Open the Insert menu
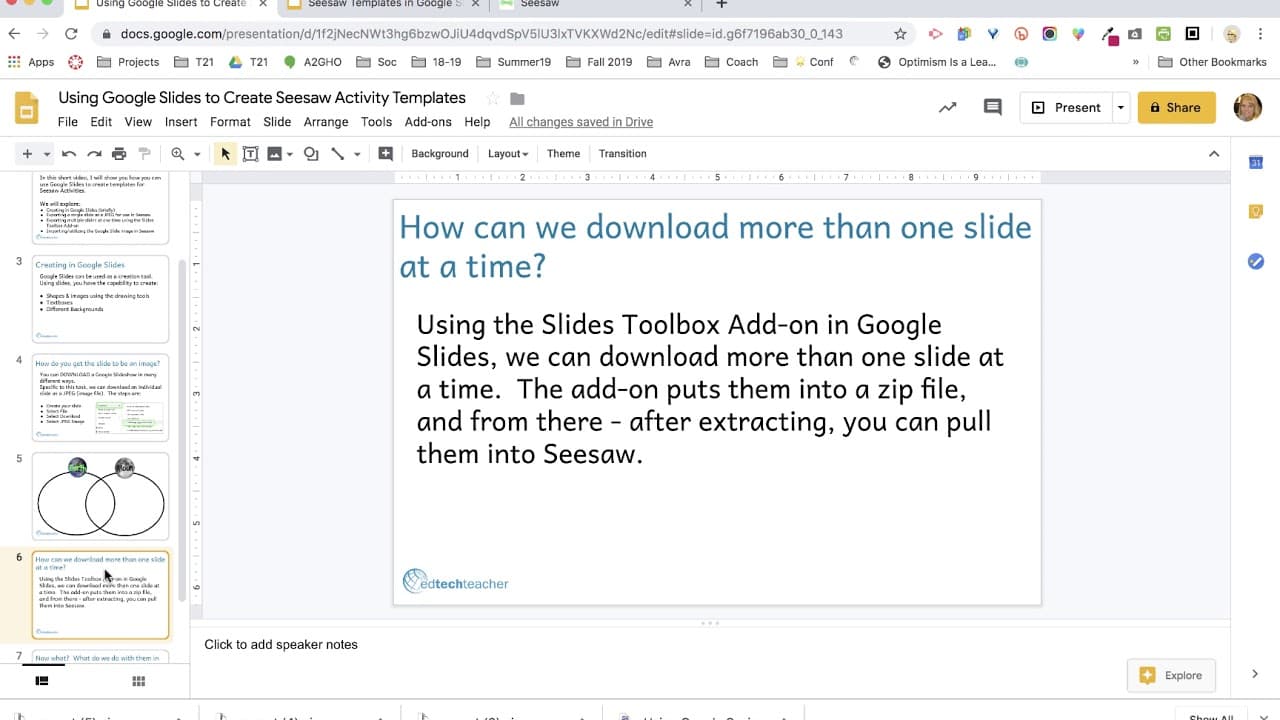This screenshot has height=720, width=1280. coord(181,122)
